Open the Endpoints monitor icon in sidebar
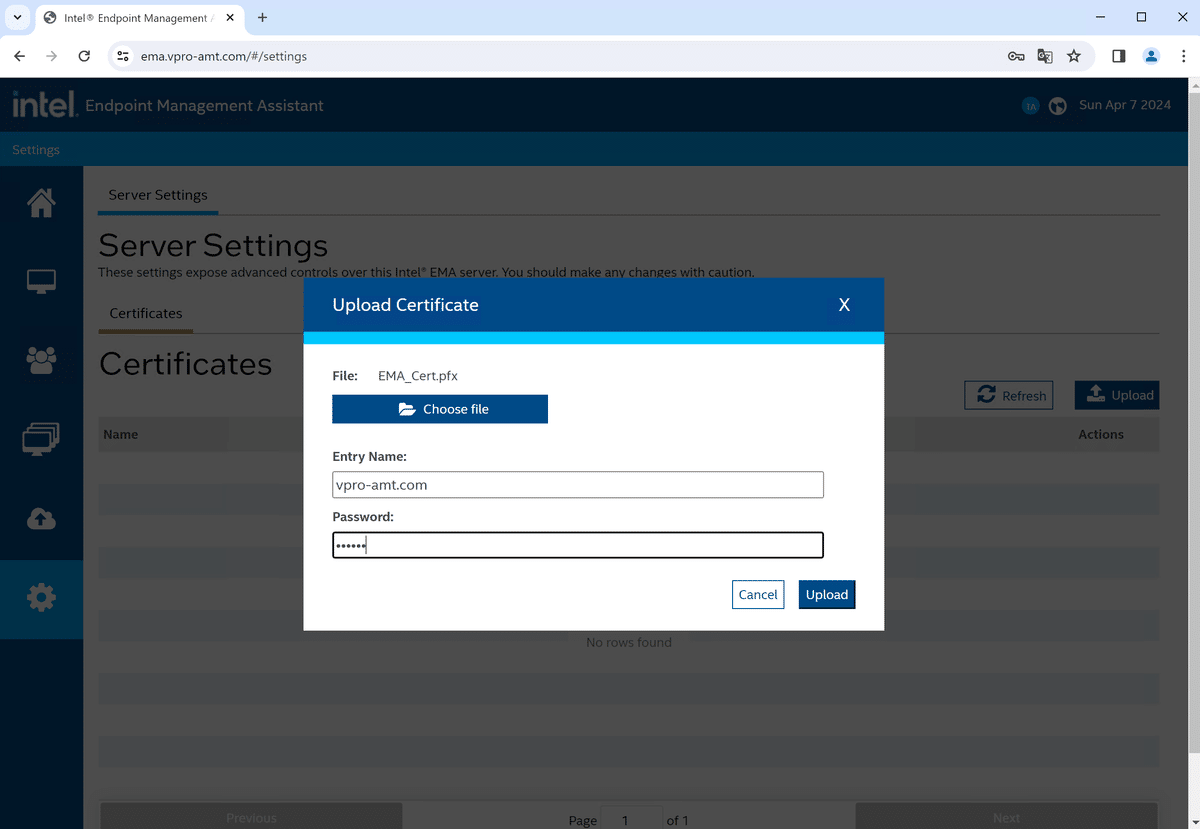 coord(41,281)
